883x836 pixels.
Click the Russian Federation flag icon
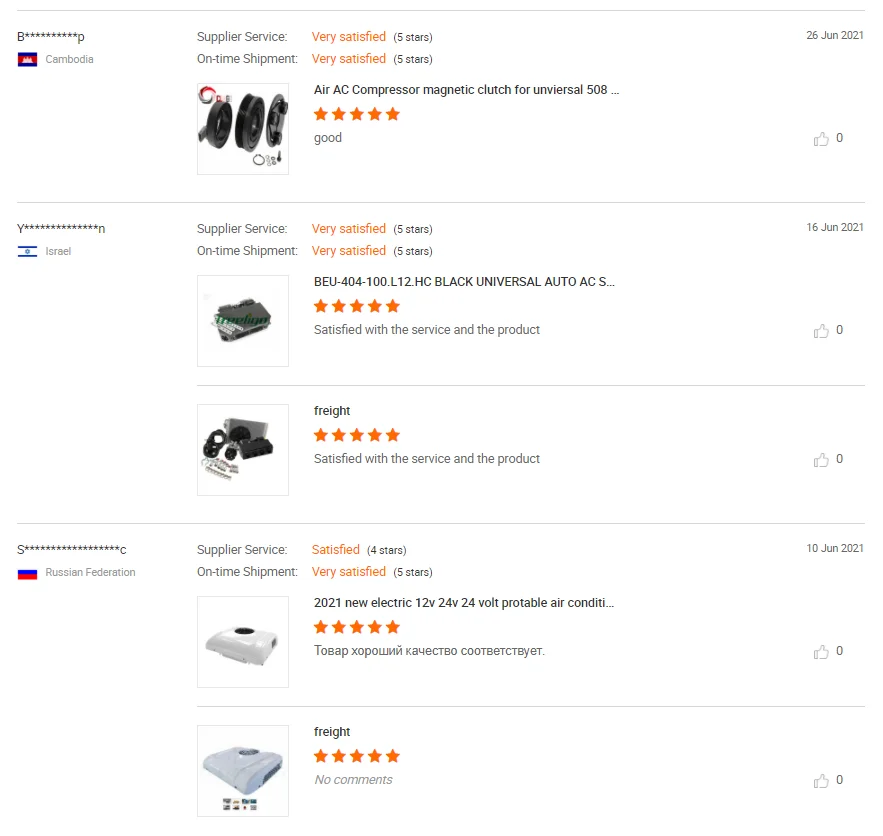click(28, 573)
